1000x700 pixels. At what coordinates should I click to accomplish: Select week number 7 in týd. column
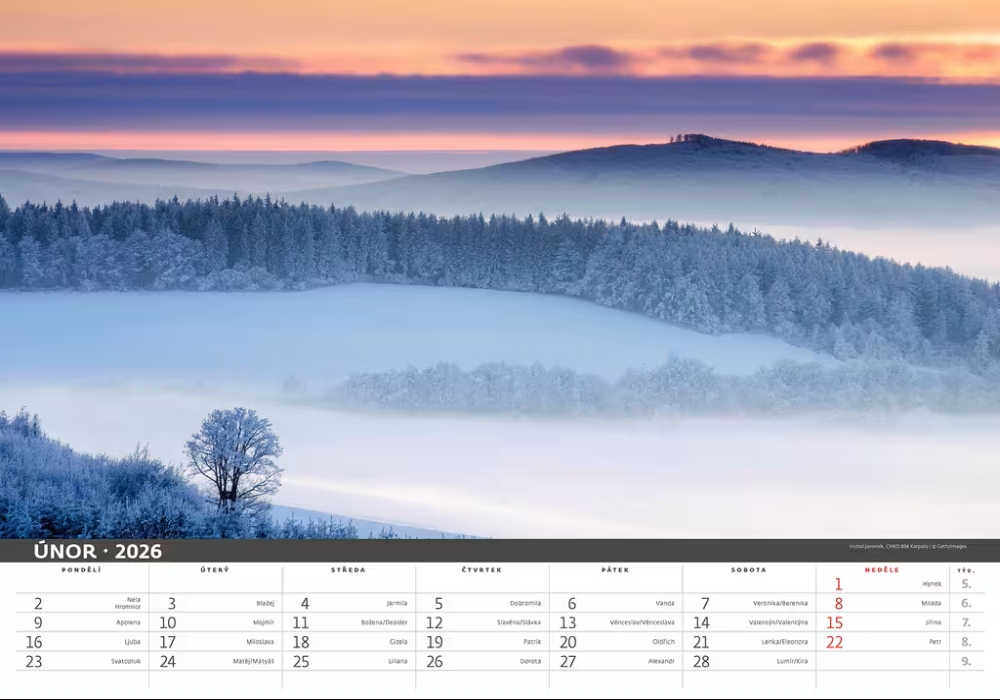pos(966,622)
